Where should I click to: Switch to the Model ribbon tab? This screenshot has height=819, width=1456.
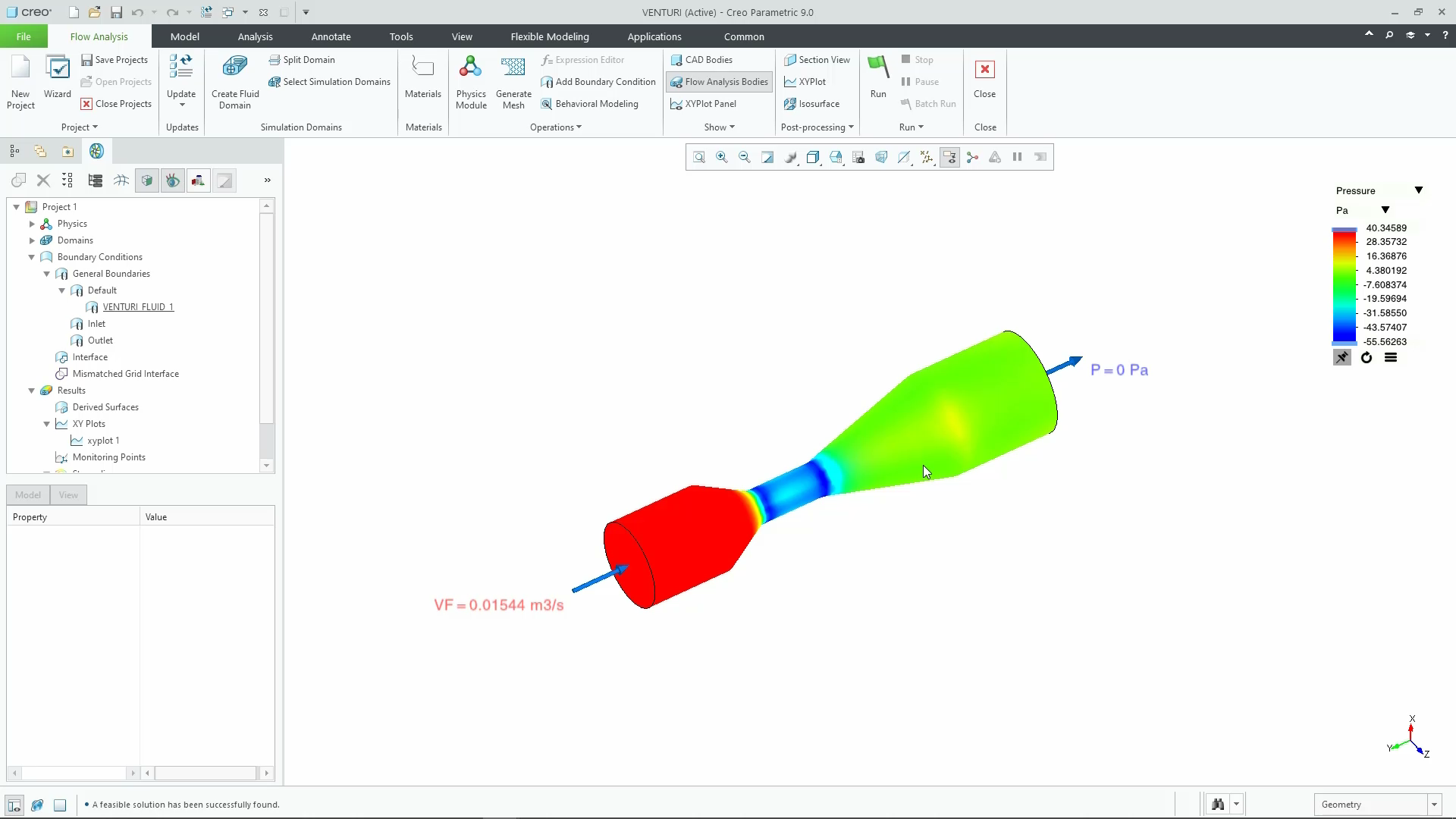coord(184,36)
